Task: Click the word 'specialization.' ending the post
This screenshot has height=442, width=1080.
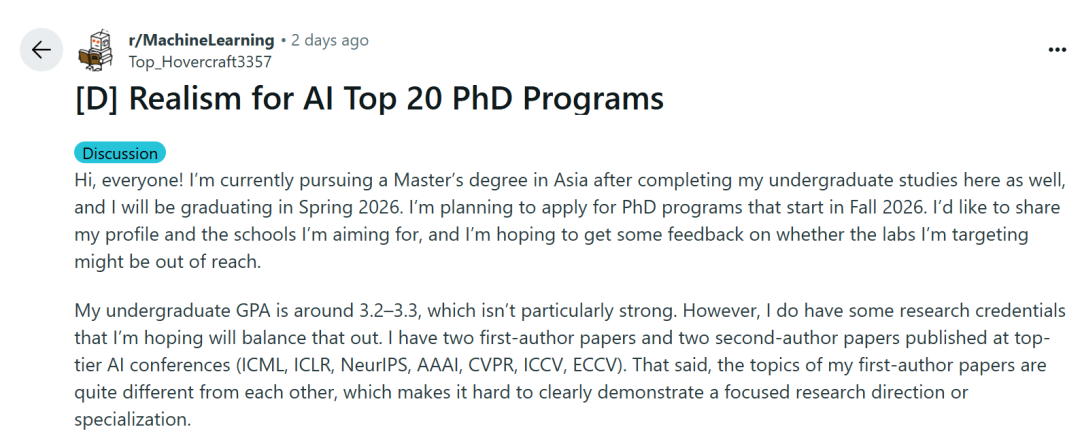Action: tap(131, 419)
